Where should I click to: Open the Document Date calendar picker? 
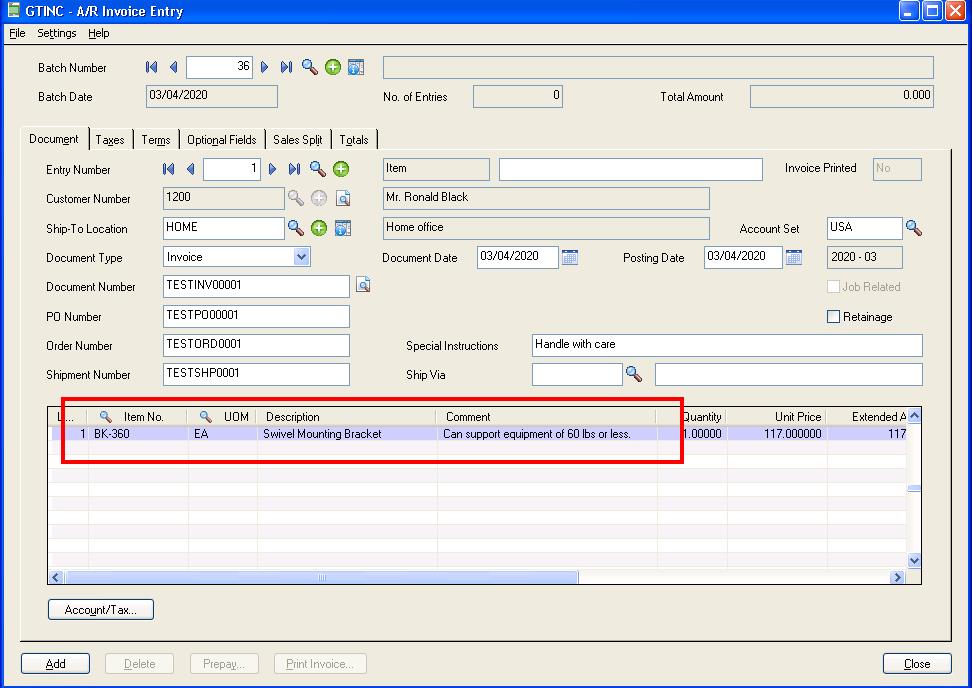pos(570,257)
